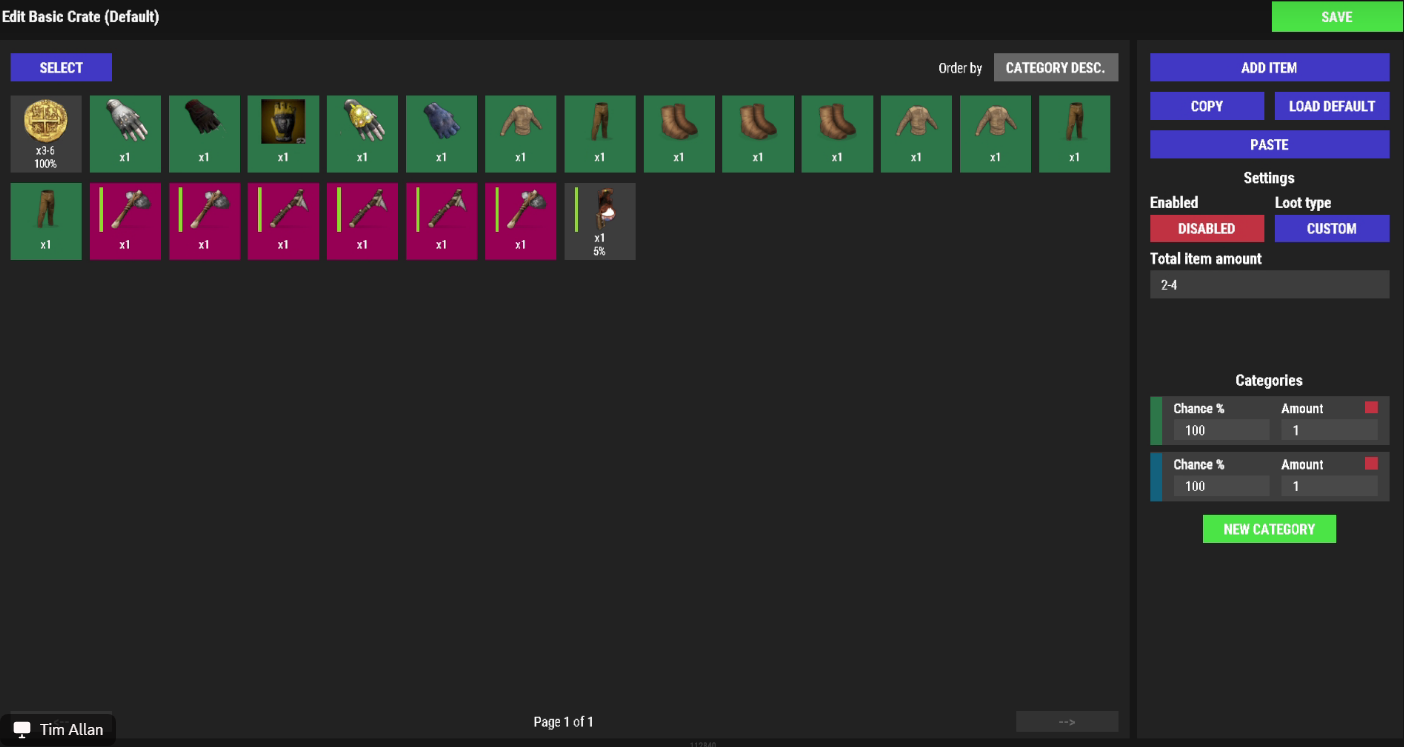Select the first stone hatchet item
This screenshot has height=747, width=1404.
click(124, 221)
